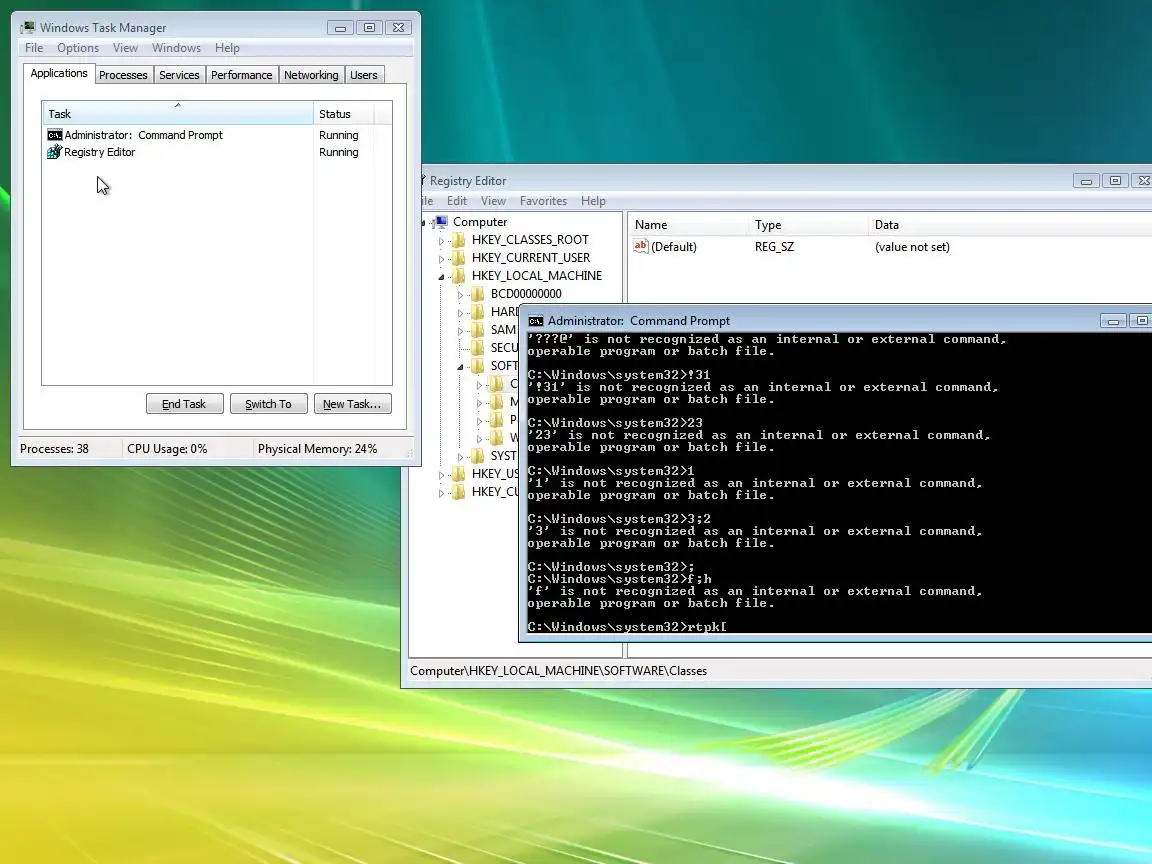This screenshot has width=1152, height=864.
Task: Open Task Manager Help menu
Action: point(227,48)
